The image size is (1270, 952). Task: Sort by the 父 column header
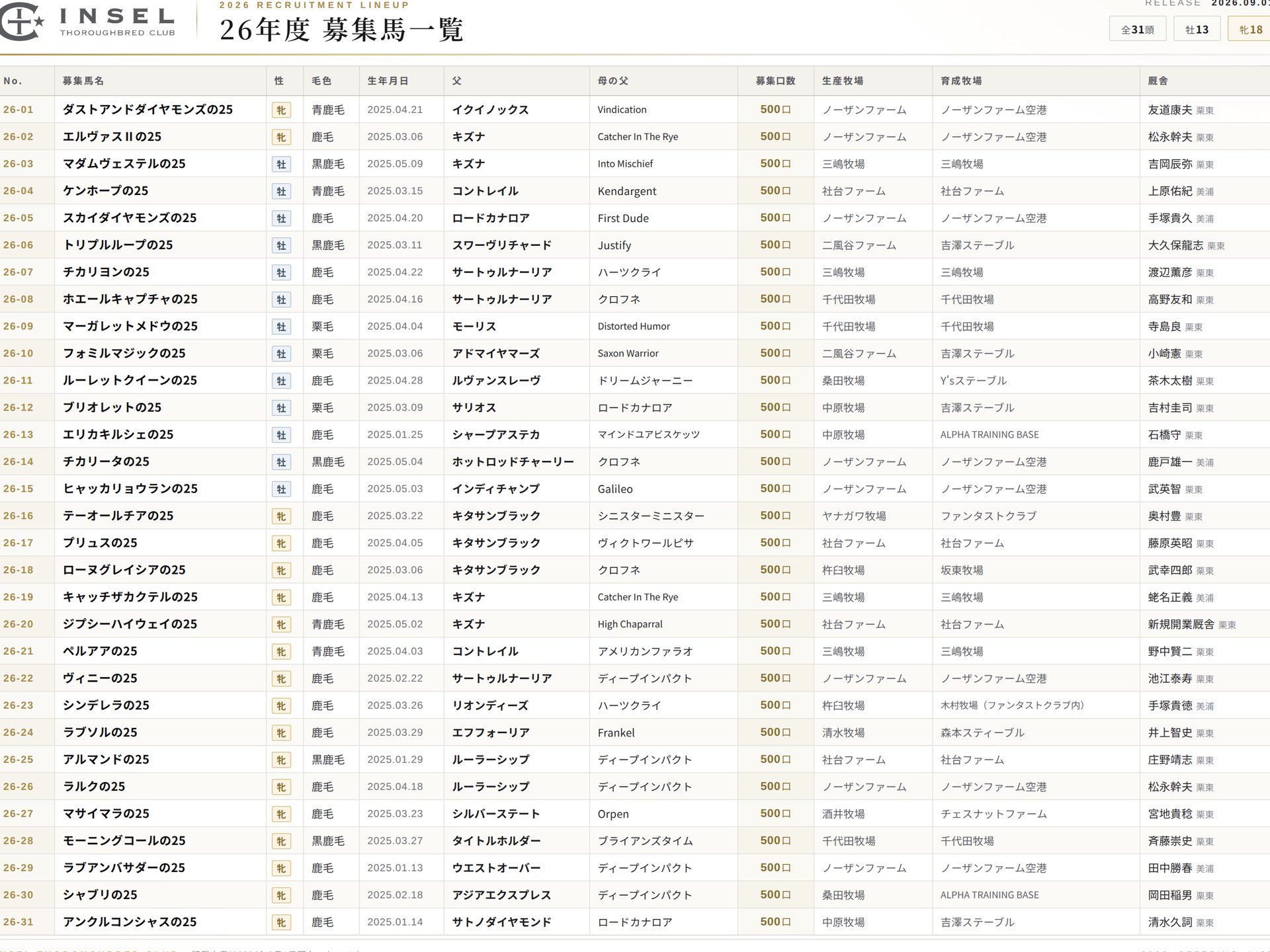click(x=456, y=81)
